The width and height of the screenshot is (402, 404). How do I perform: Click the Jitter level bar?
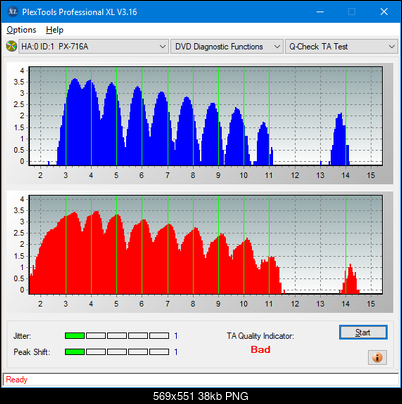(x=117, y=336)
